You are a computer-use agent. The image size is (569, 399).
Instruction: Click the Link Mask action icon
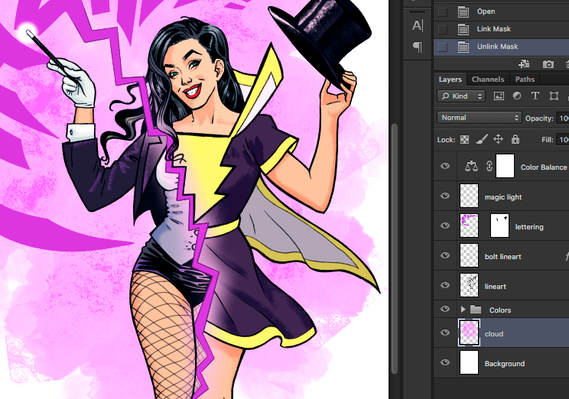pos(463,29)
